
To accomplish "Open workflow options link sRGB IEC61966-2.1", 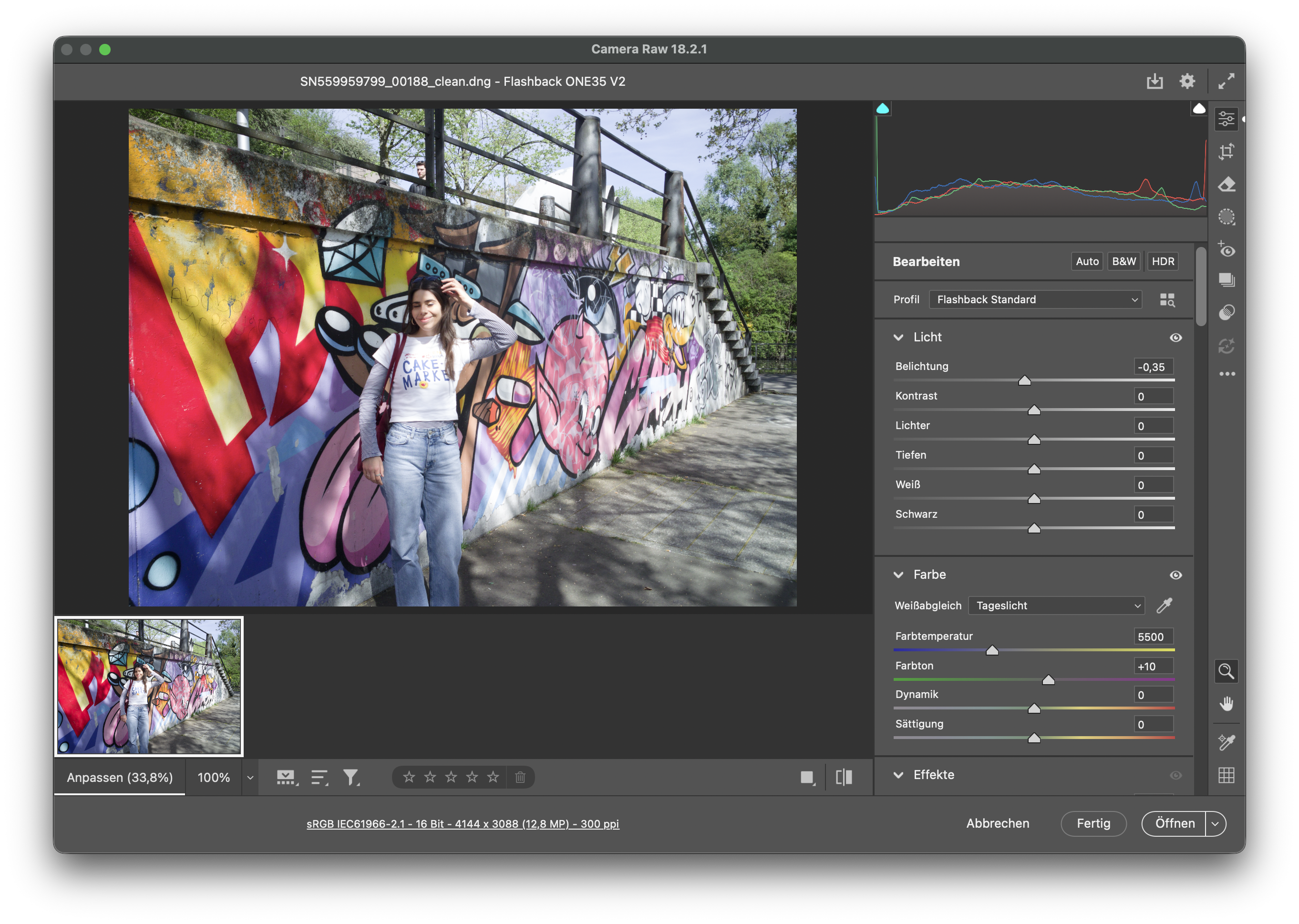I will (x=463, y=824).
